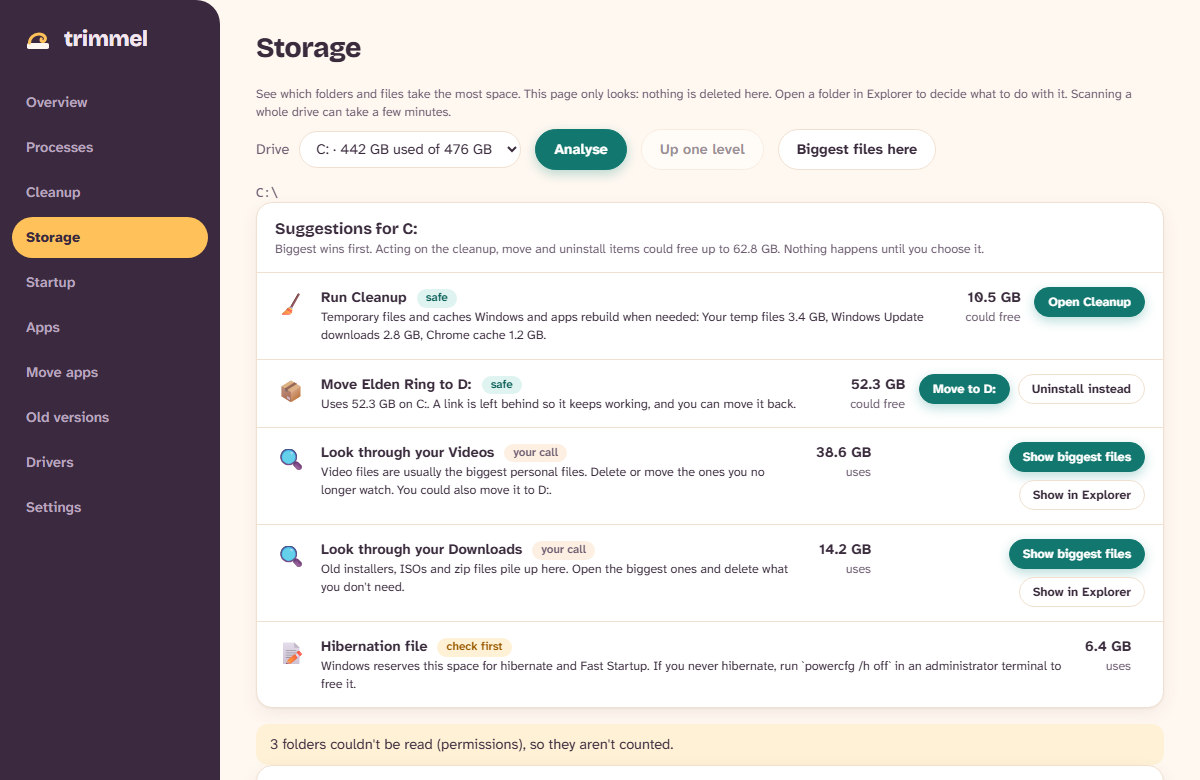Click the 52.3 GB could free value
This screenshot has width=1200, height=780.
click(878, 384)
